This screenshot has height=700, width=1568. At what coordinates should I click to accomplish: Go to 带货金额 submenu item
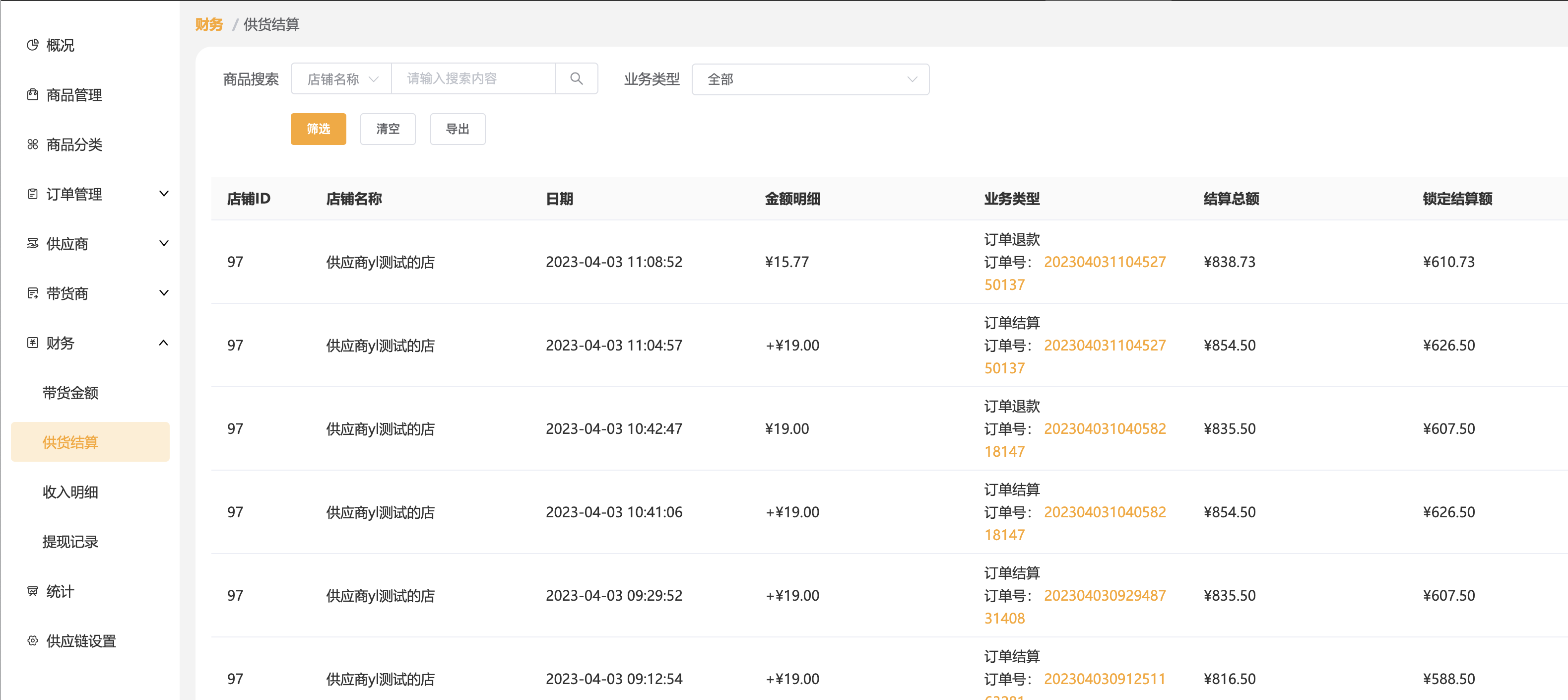click(70, 392)
